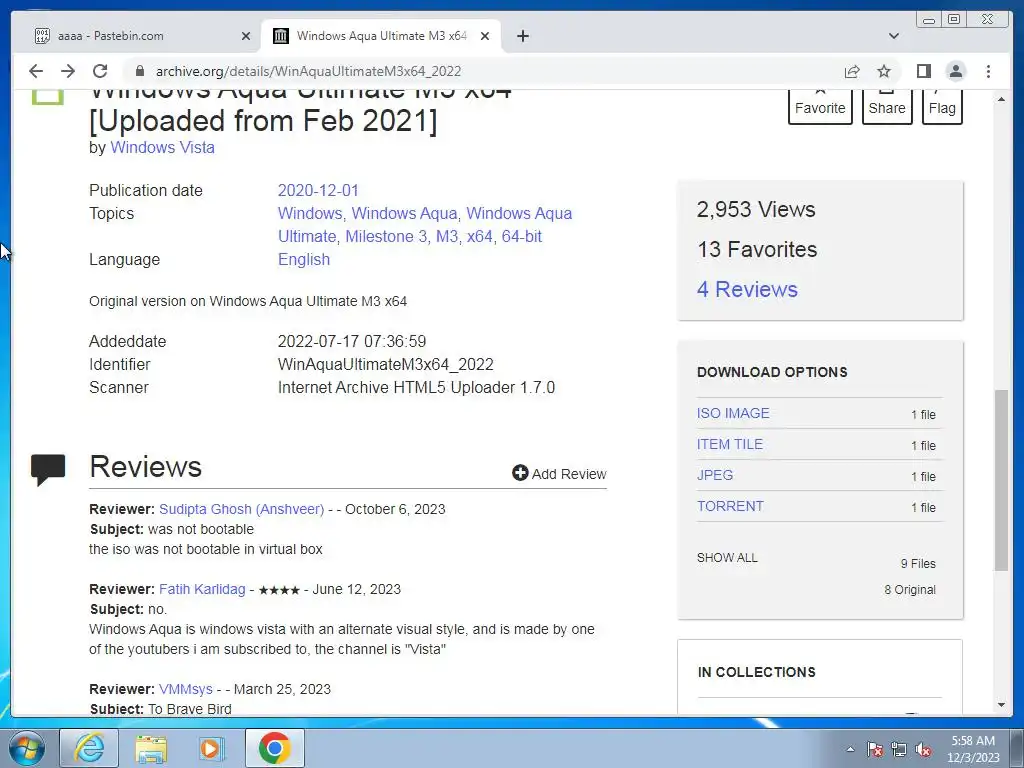
Task: Click SHOW ALL download files
Action: click(727, 558)
